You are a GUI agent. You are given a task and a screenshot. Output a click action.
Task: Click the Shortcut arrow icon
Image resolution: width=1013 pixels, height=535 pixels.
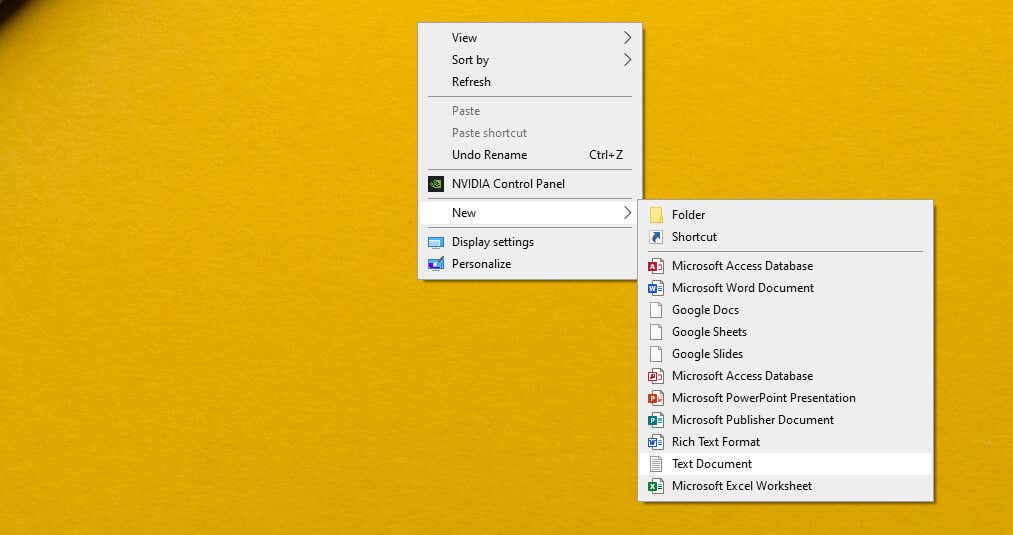pyautogui.click(x=656, y=237)
